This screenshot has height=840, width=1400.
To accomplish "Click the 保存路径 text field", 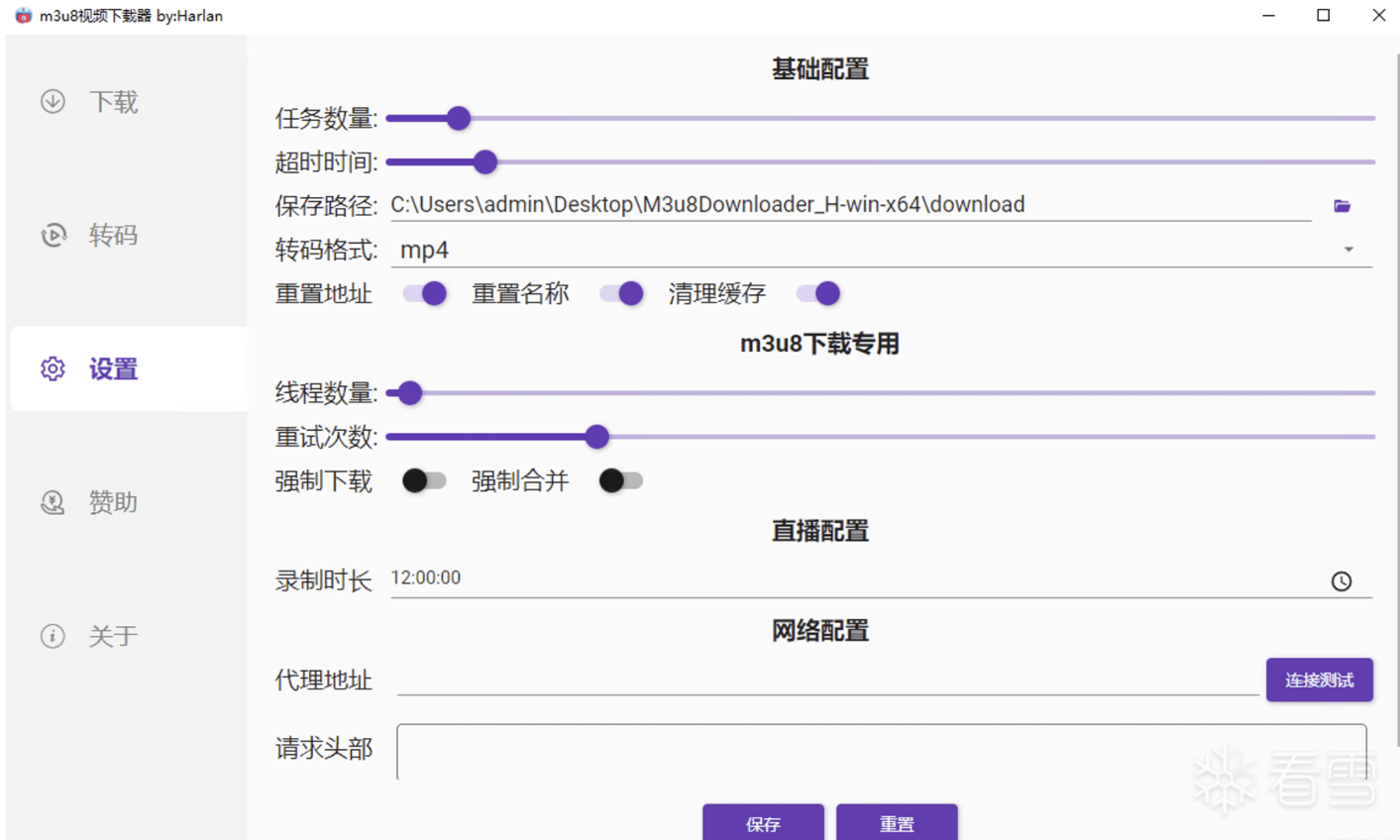I will (x=851, y=205).
